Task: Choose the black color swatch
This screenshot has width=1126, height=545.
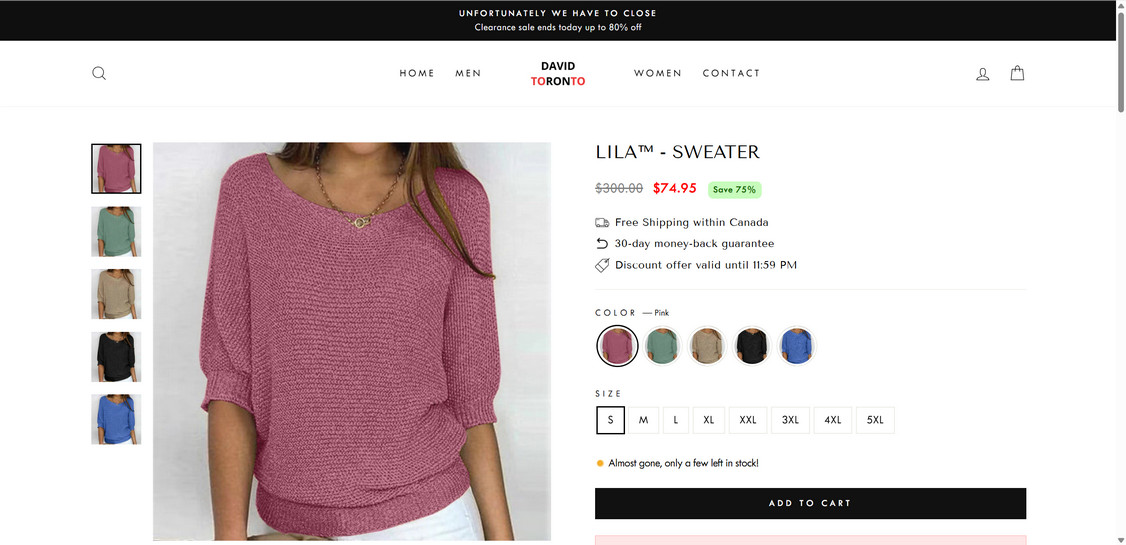Action: [752, 346]
